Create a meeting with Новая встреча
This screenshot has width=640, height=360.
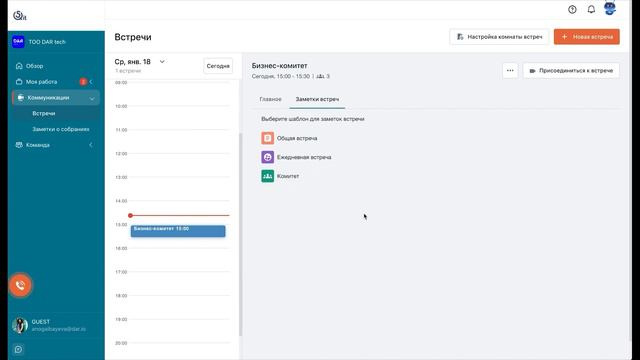(587, 37)
